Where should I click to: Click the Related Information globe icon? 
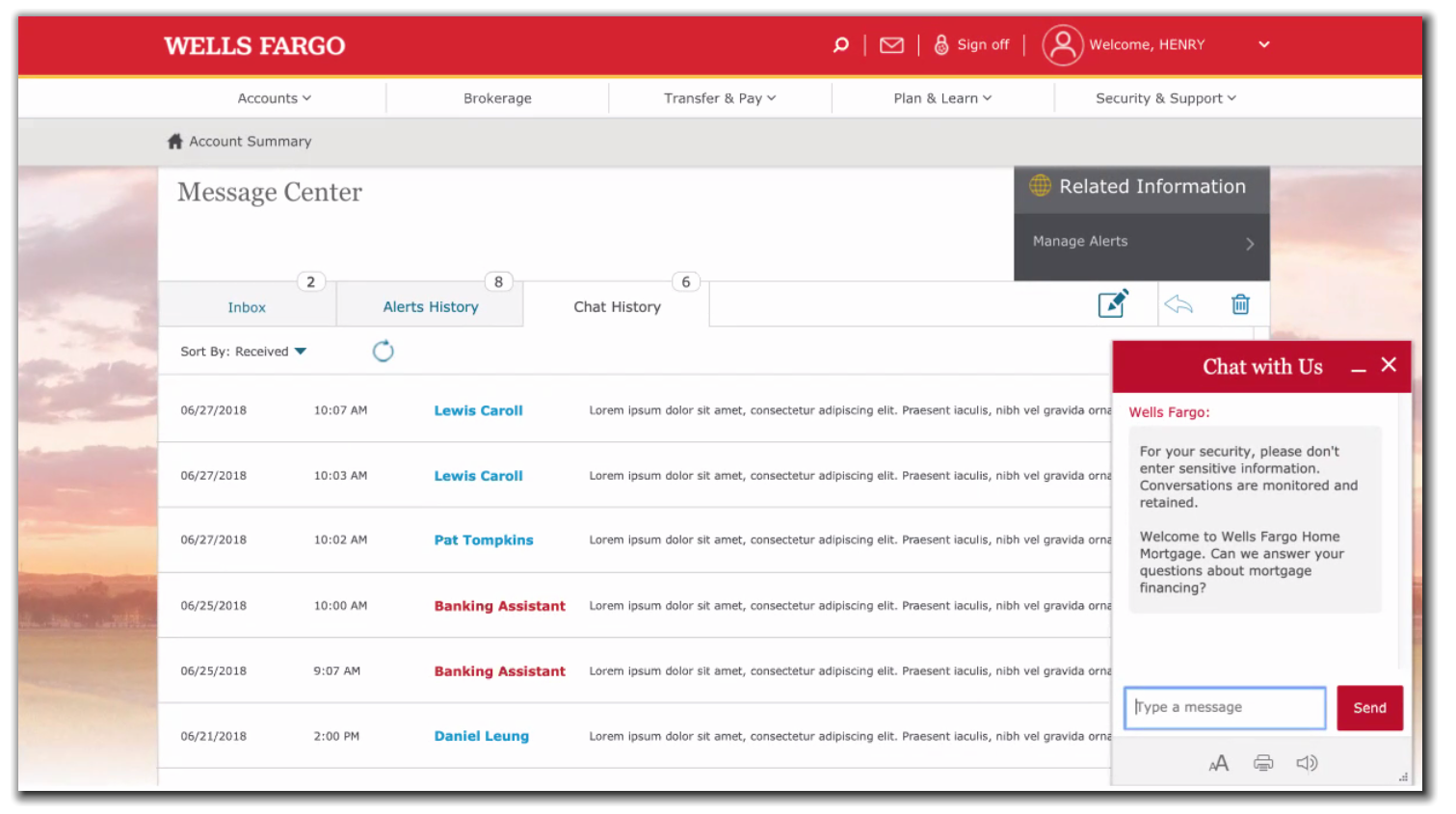click(1040, 185)
